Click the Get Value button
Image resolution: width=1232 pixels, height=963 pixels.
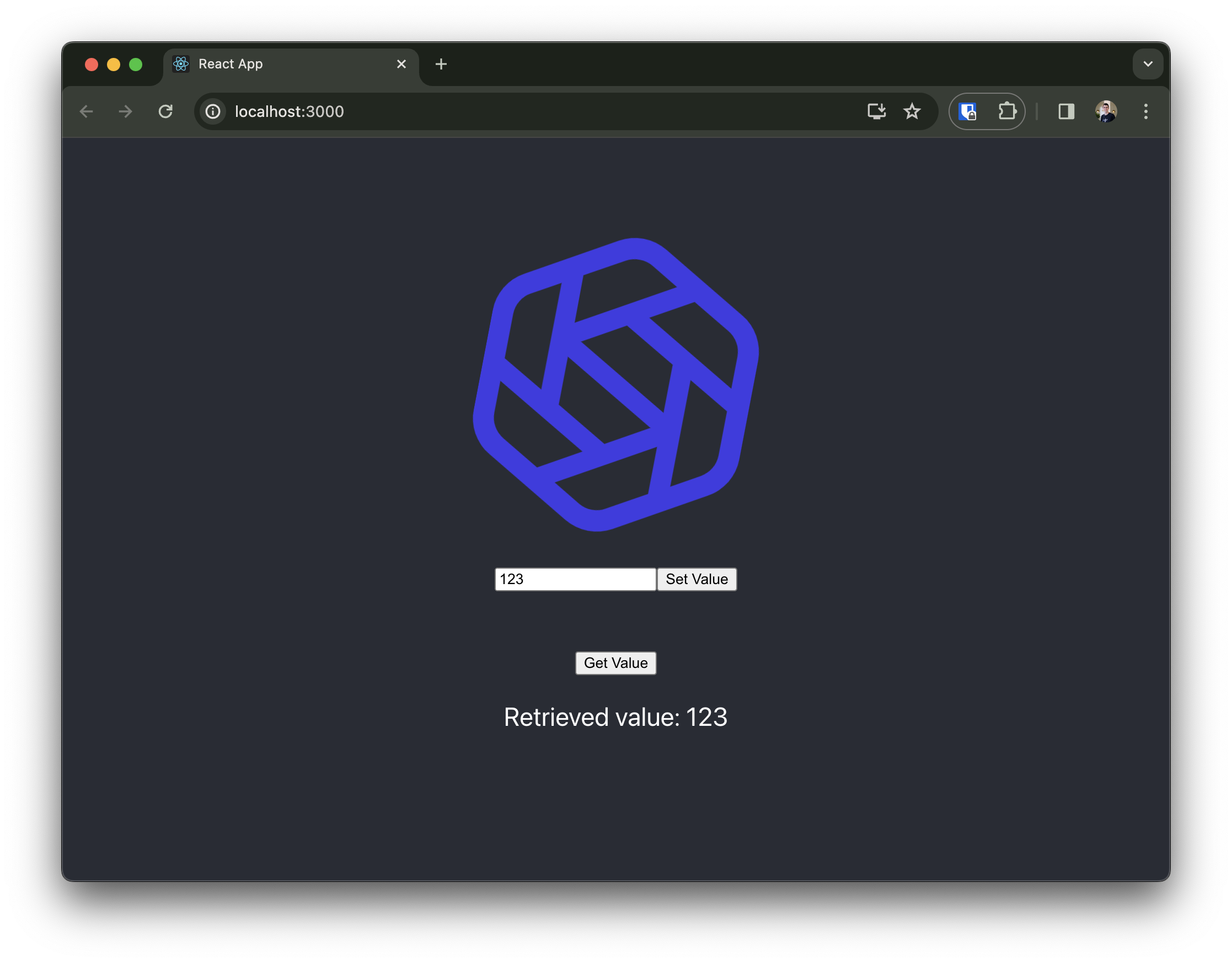tap(616, 662)
